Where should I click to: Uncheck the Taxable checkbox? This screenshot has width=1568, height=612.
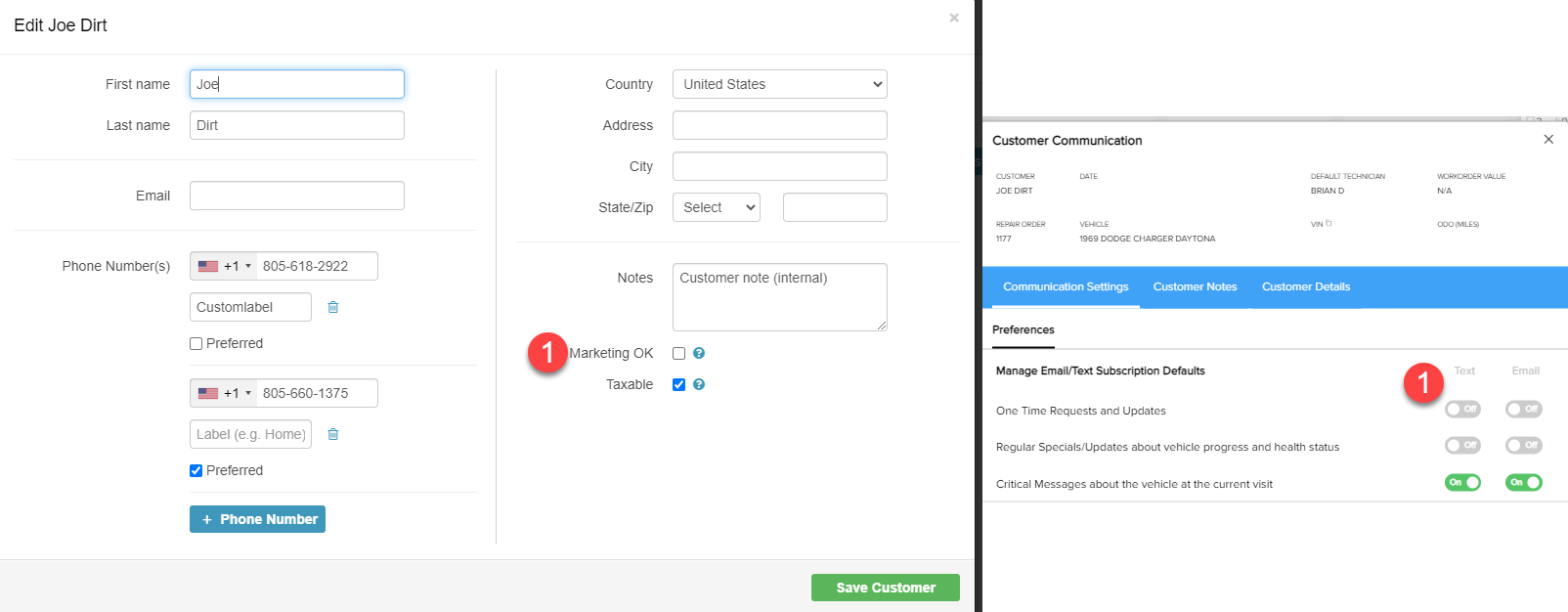(678, 384)
